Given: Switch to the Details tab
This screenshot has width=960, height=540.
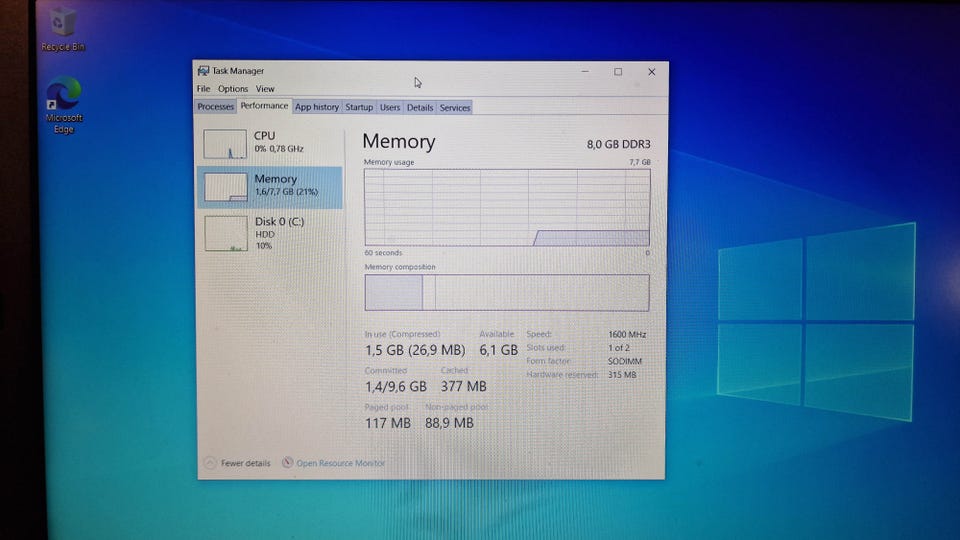Looking at the screenshot, I should (419, 107).
